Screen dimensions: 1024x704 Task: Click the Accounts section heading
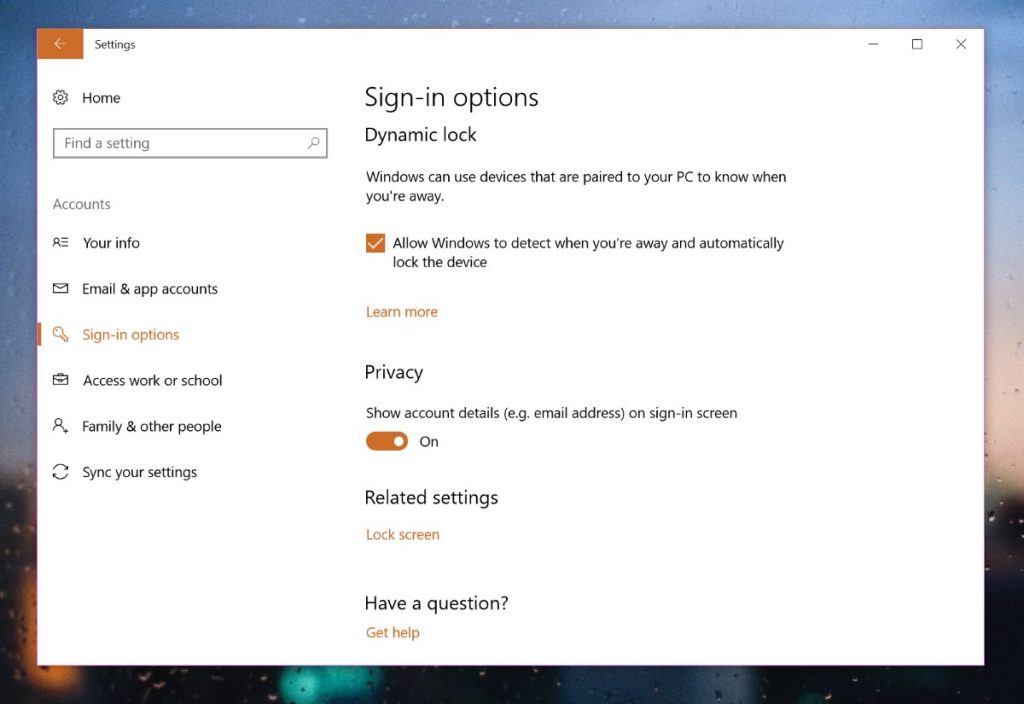[x=81, y=204]
